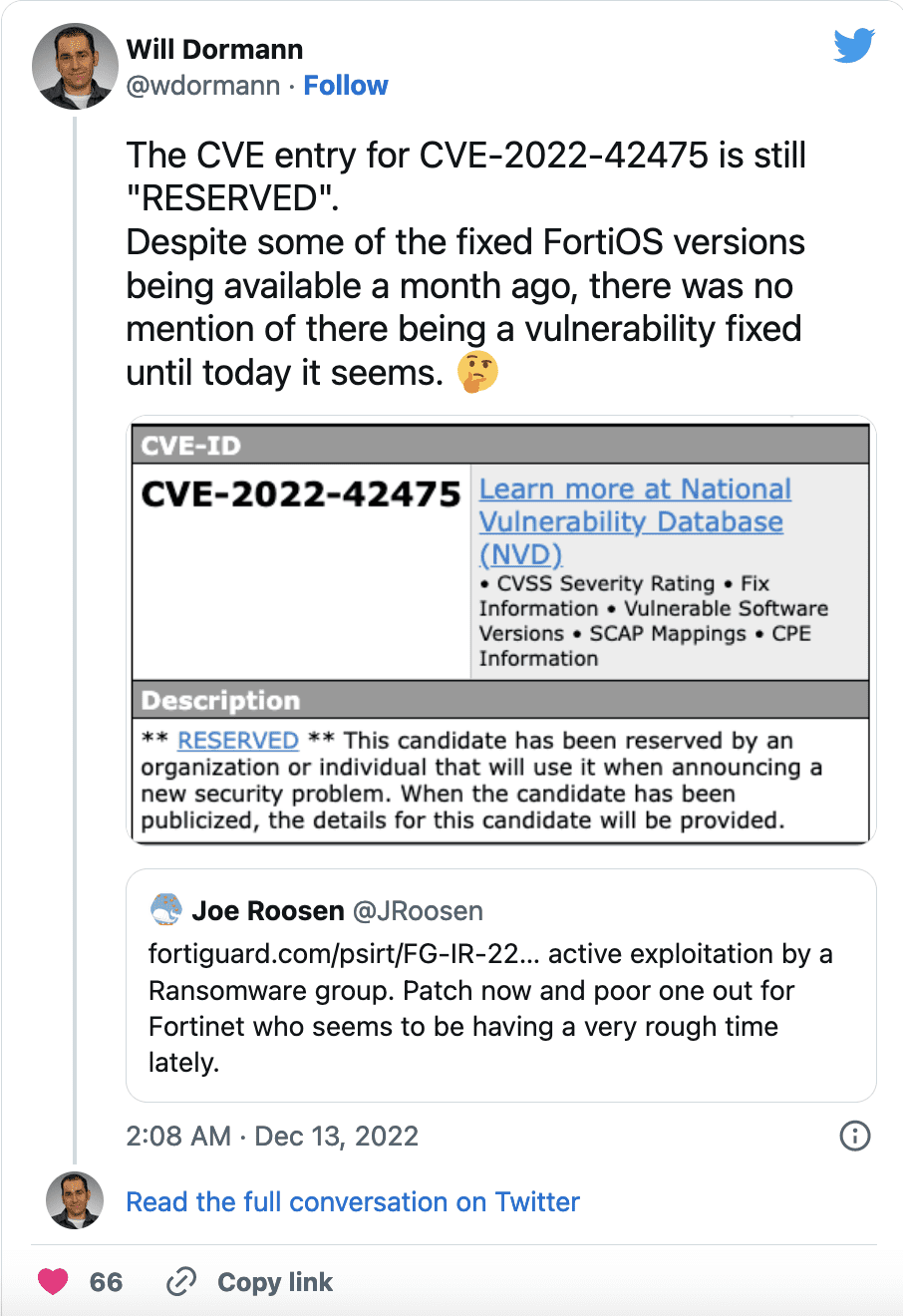Viewport: 903px width, 1316px height.
Task: Open Read the full conversation on Twitter
Action: [352, 1201]
